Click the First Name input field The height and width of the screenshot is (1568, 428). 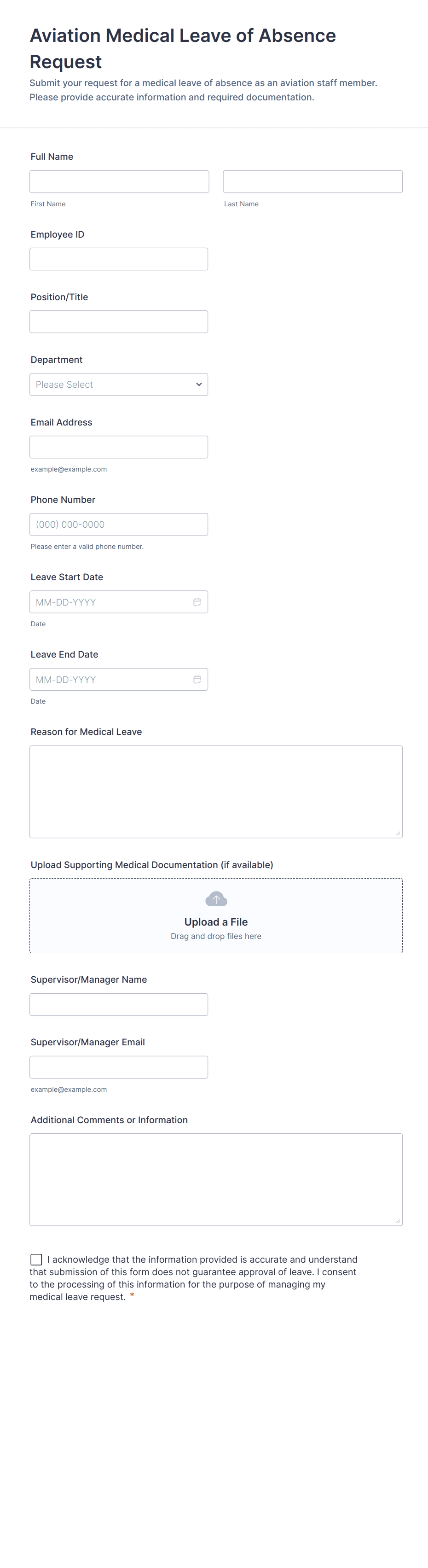pos(119,182)
